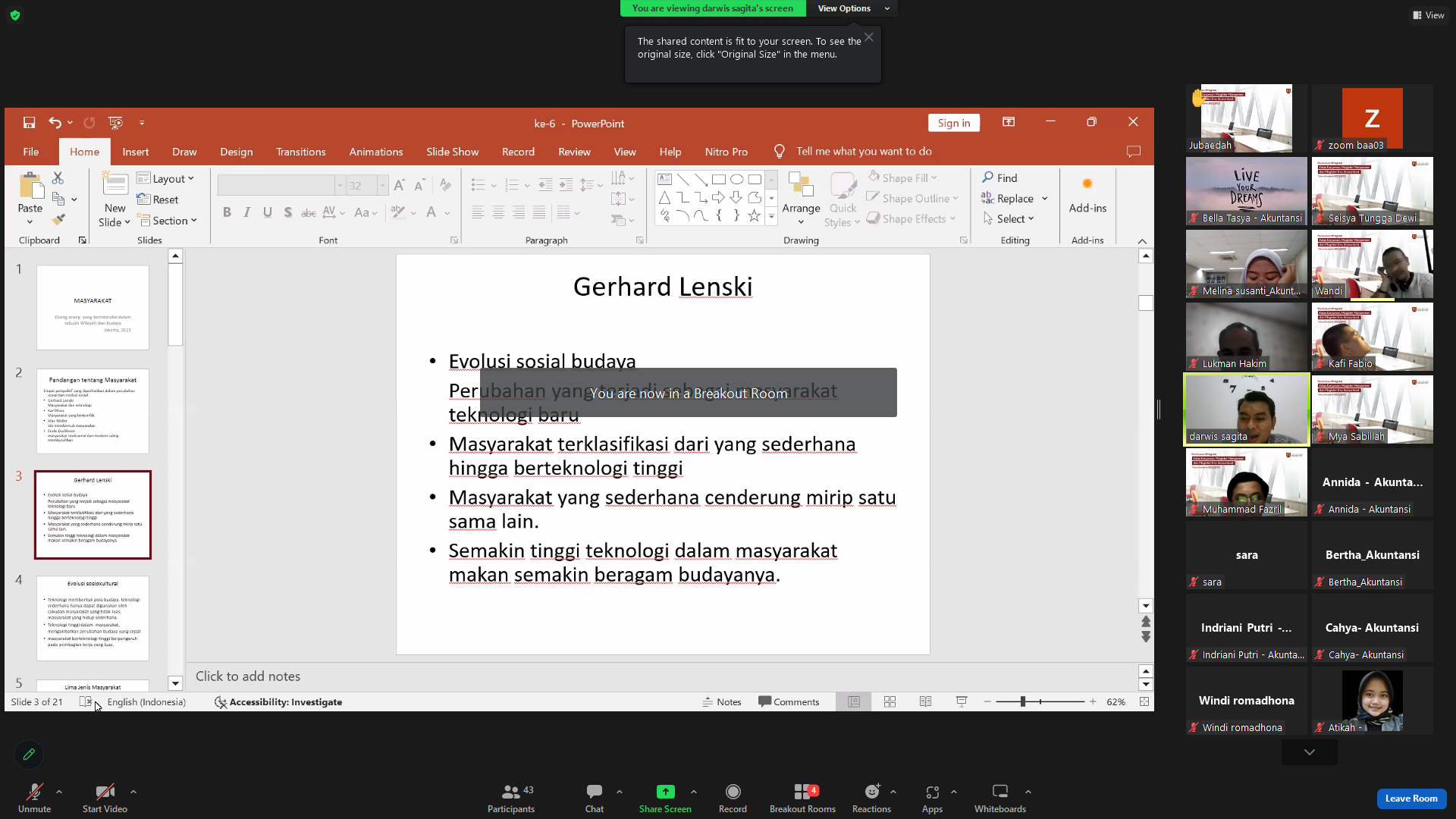
Task: Open the Transitions tab
Action: 301,152
